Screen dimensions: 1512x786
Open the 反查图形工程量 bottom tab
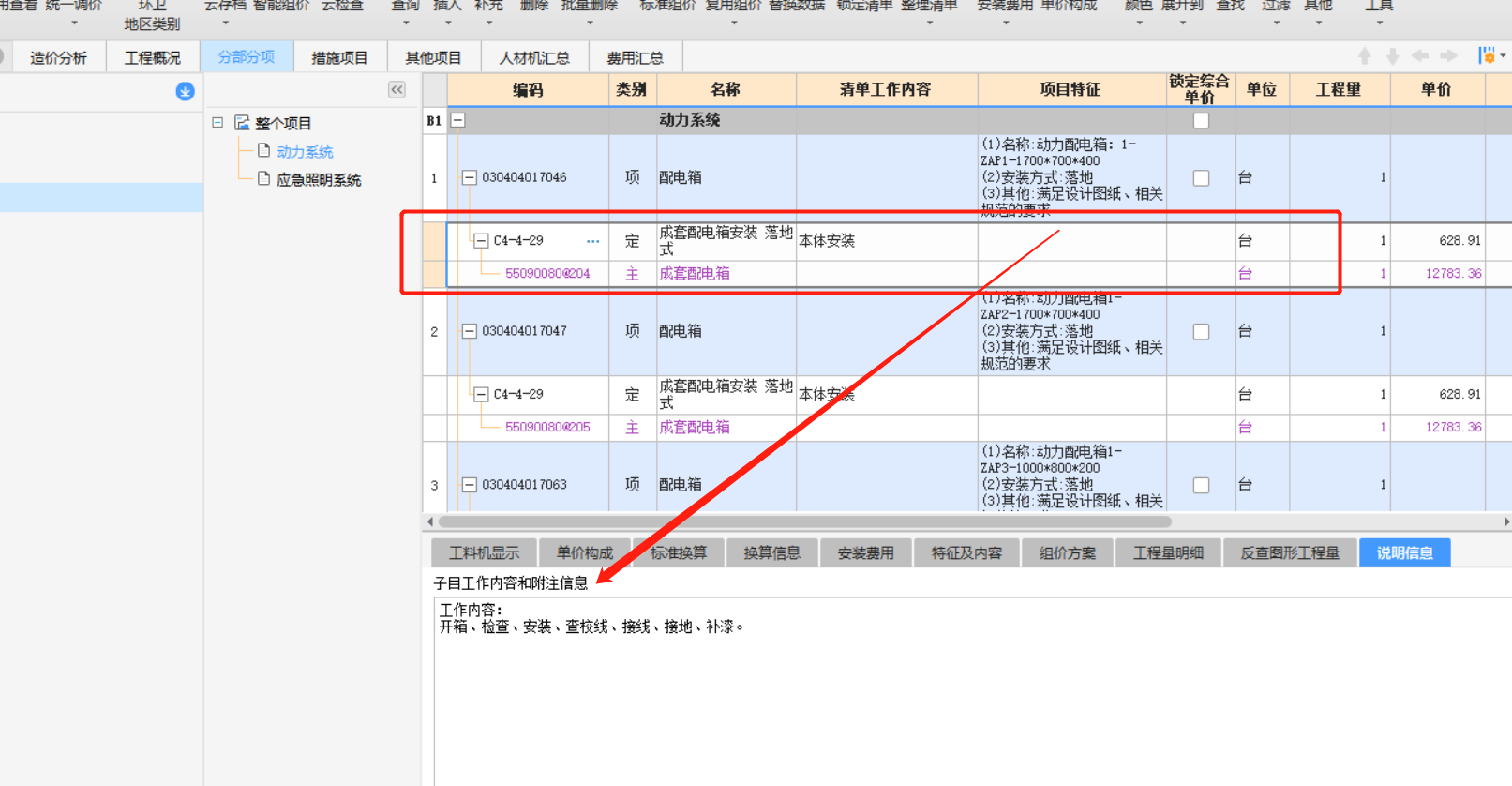[1291, 552]
